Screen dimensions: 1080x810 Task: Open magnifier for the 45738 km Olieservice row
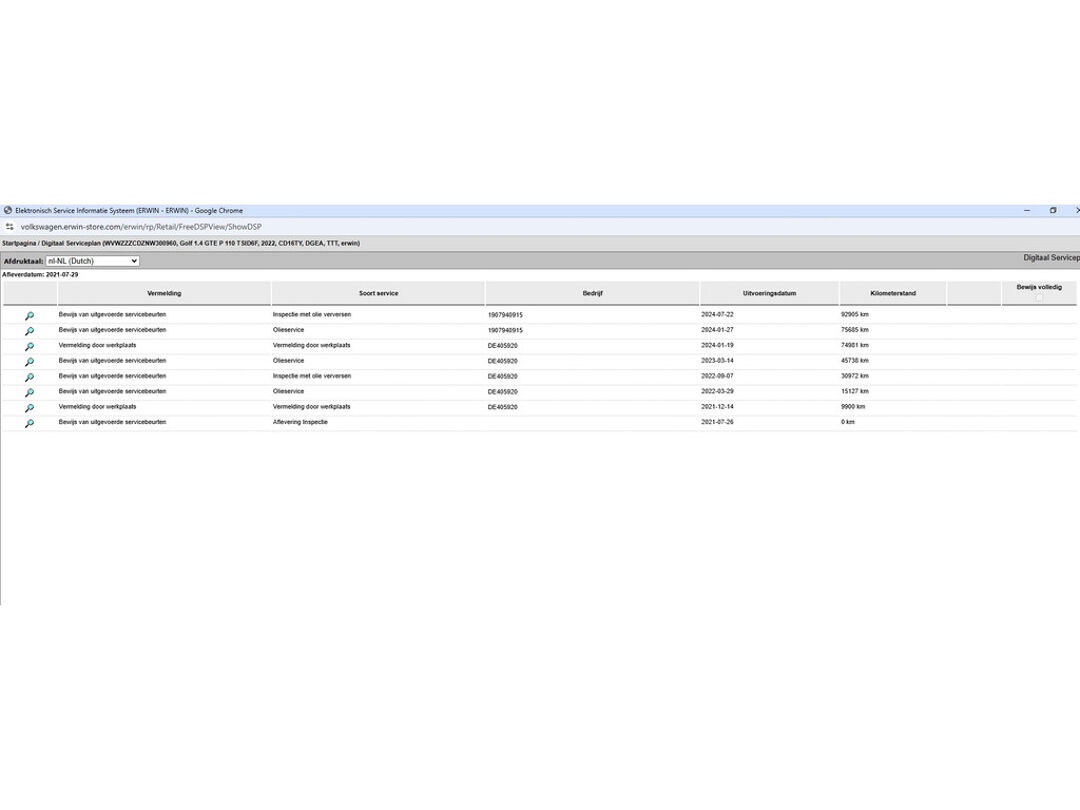point(29,362)
